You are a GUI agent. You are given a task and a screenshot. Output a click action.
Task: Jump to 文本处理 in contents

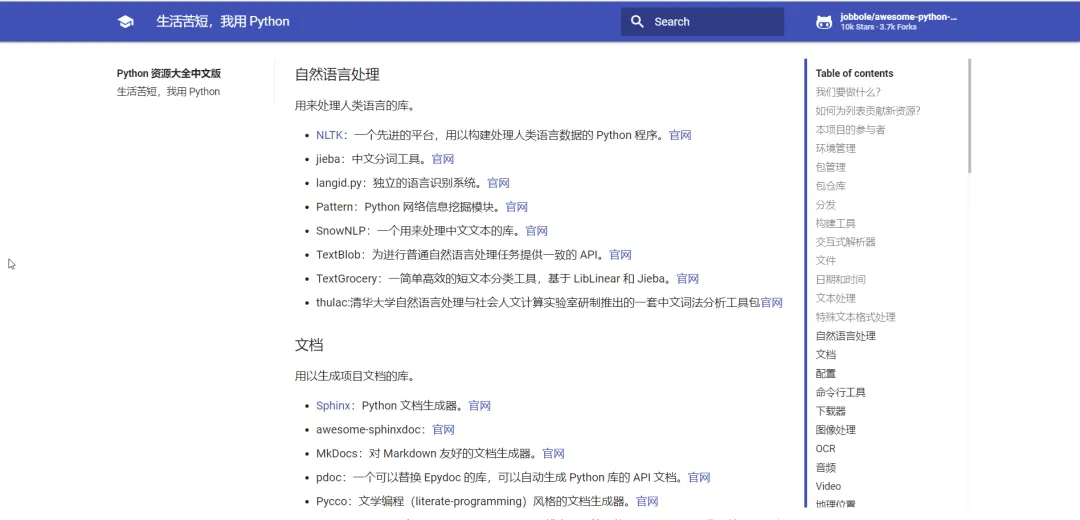coord(835,298)
